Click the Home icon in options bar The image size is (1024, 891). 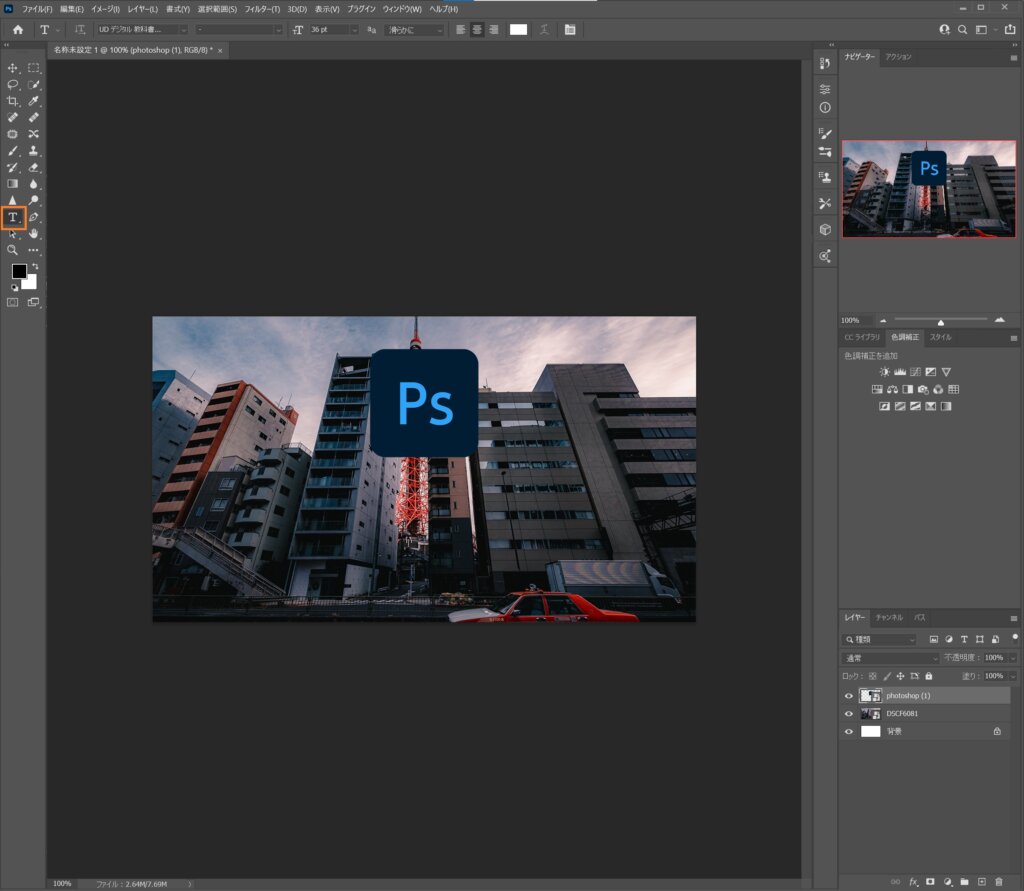(18, 29)
